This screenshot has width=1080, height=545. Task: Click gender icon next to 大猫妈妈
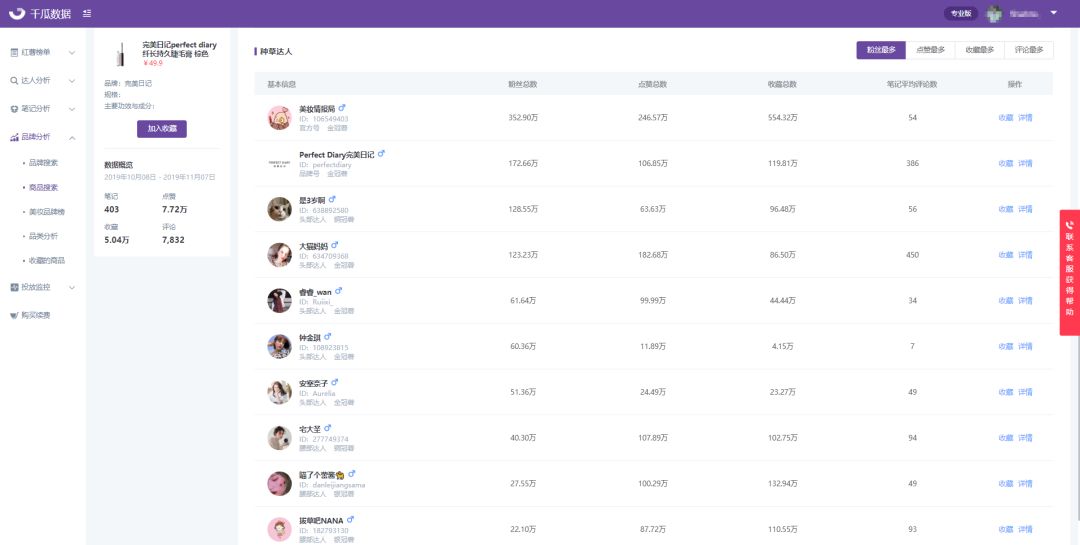(335, 245)
